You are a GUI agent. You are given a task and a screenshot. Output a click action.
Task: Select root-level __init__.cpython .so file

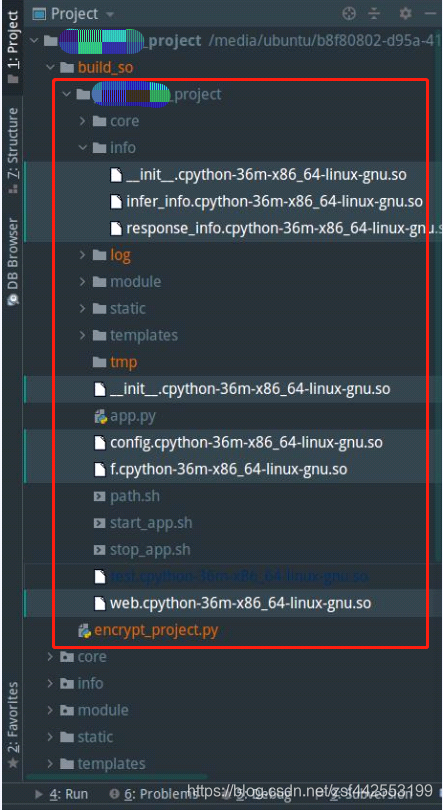[250, 389]
